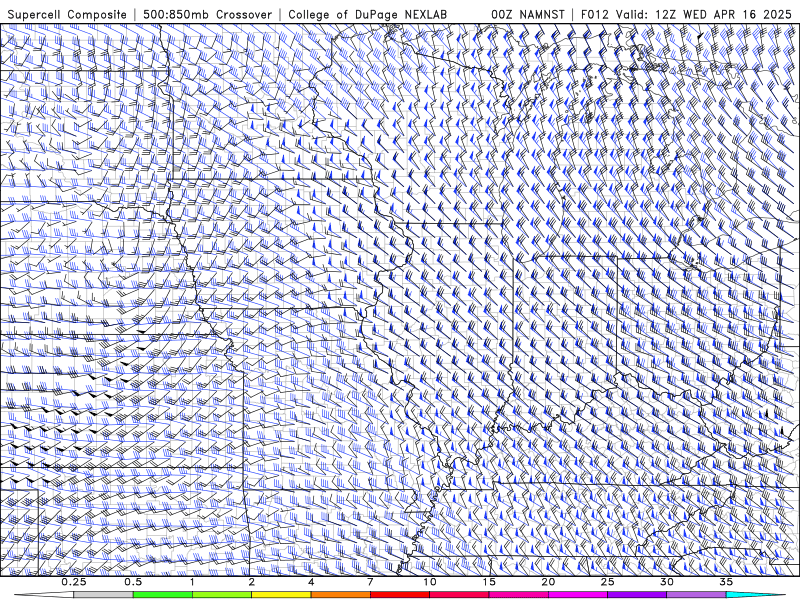Click the 'F012' forecast hour label
This screenshot has width=800, height=600.
click(x=595, y=14)
